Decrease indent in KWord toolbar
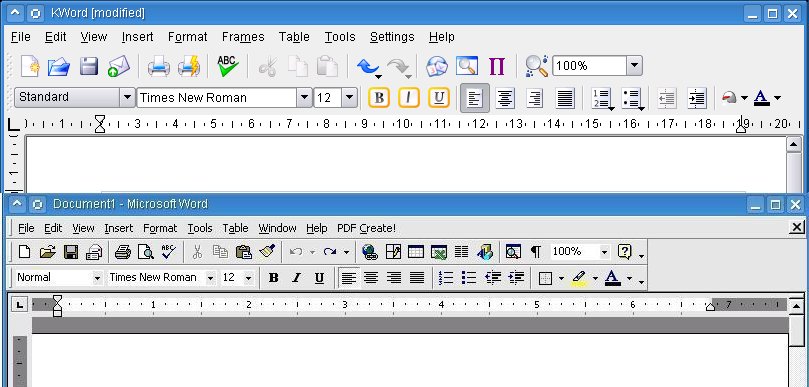 667,98
